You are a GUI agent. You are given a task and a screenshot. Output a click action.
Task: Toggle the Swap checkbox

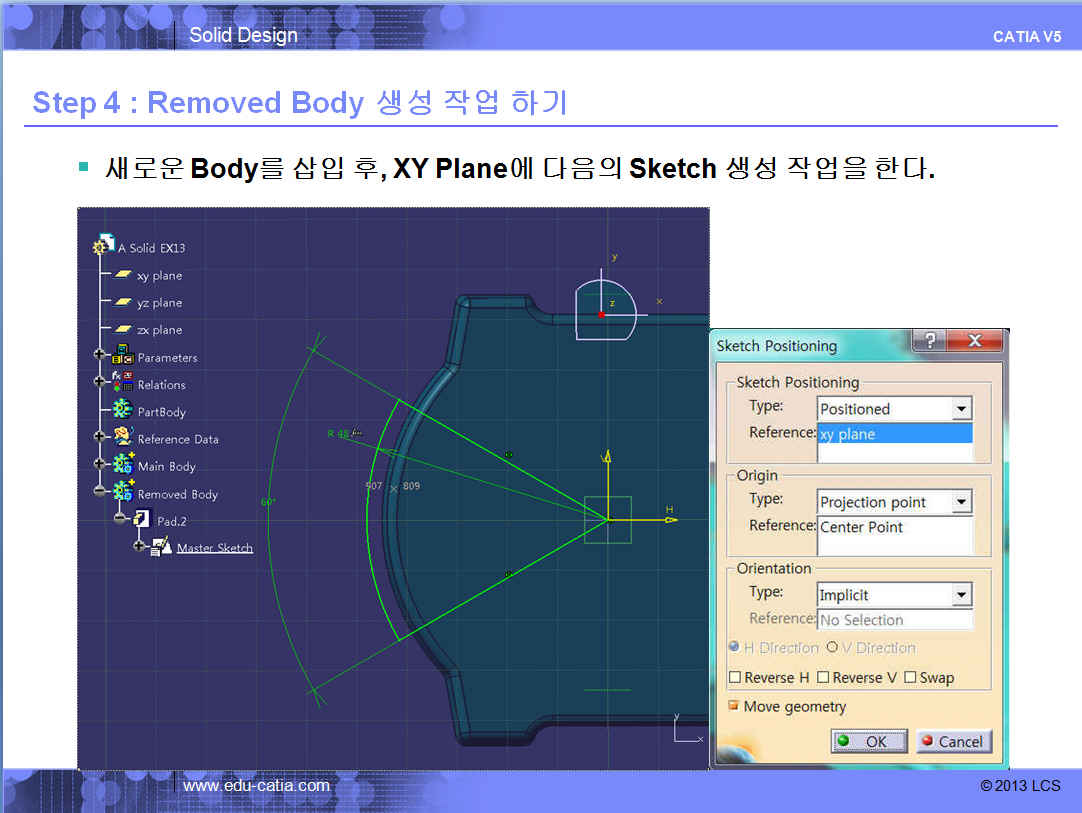pyautogui.click(x=910, y=678)
